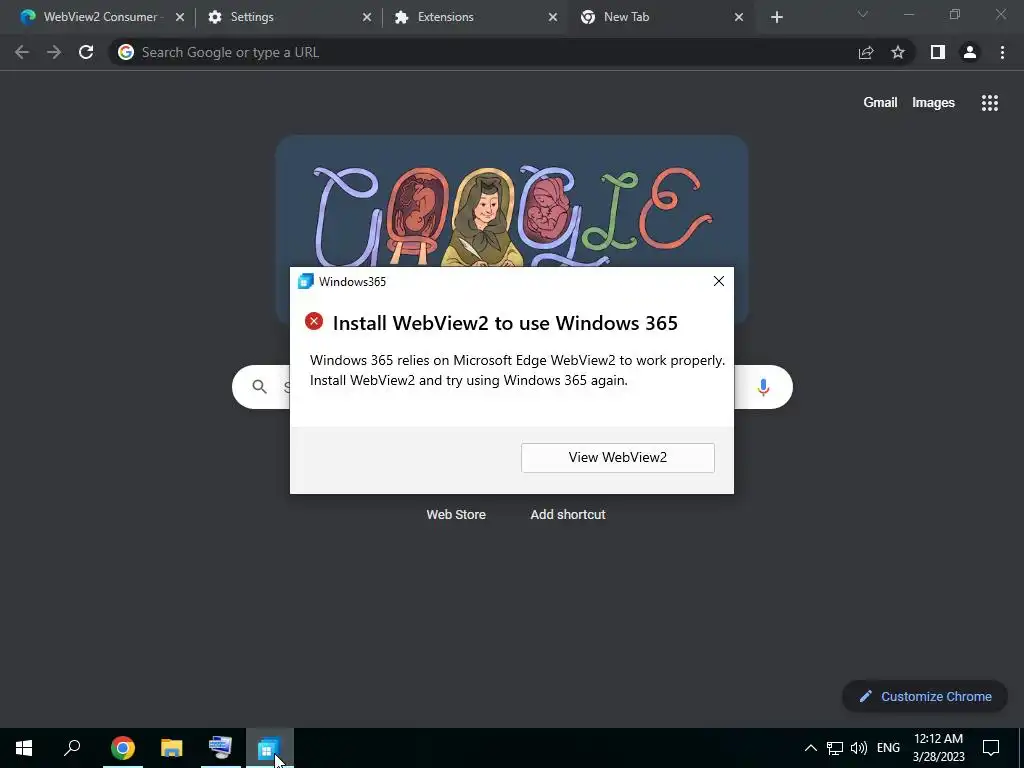Reload the current page
Viewport: 1024px width, 768px height.
[86, 52]
